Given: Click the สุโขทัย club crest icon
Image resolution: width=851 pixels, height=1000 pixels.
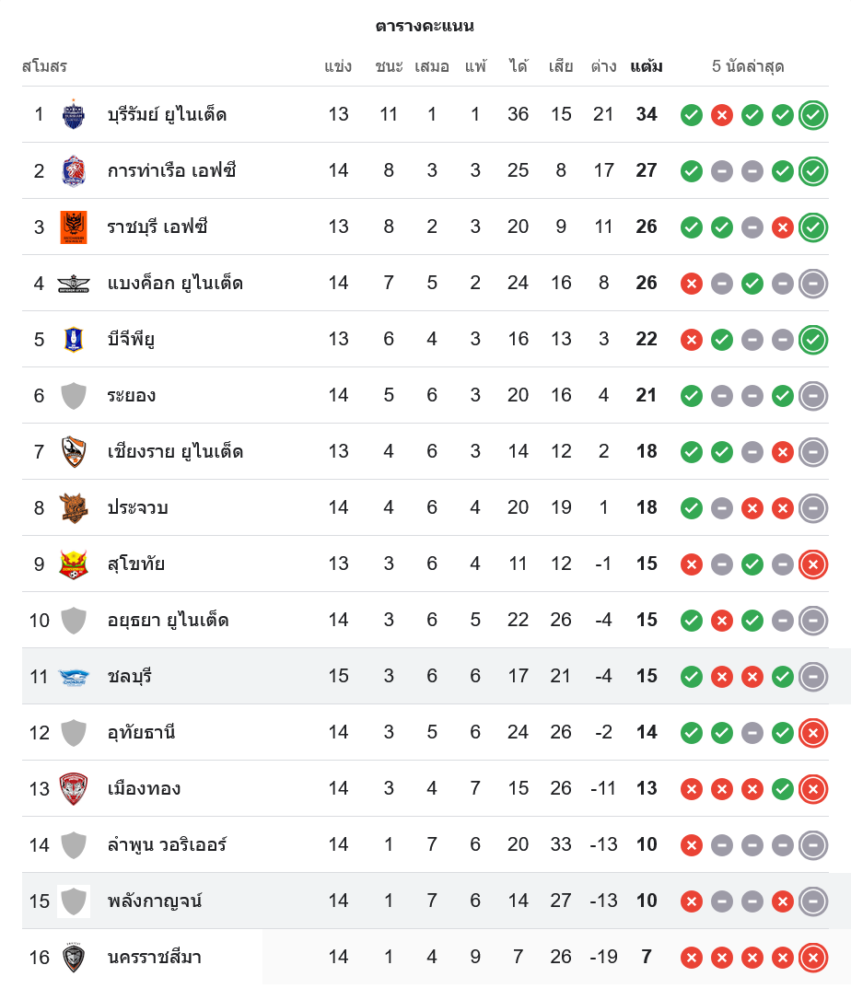Looking at the screenshot, I should 74,564.
